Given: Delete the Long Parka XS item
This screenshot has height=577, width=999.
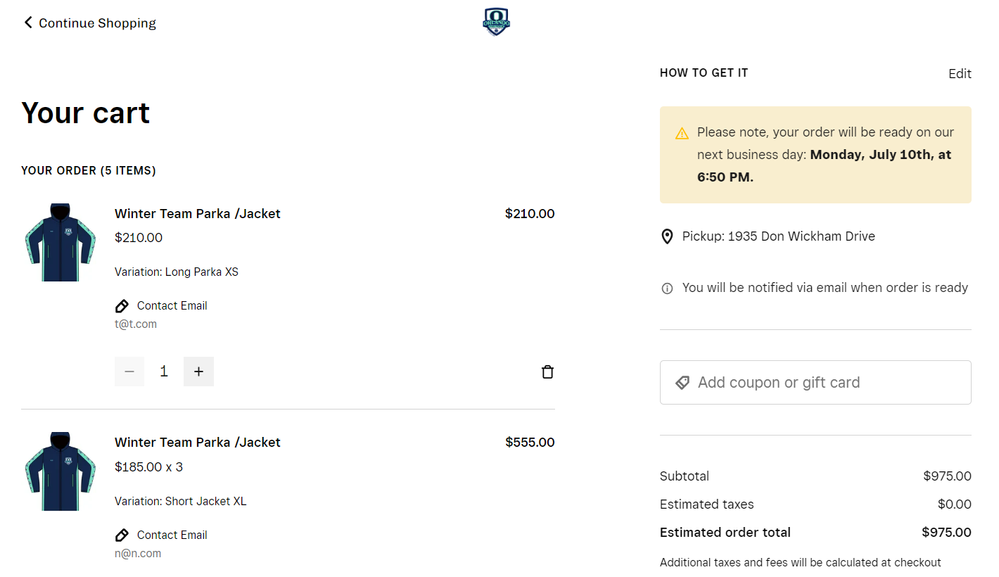Looking at the screenshot, I should [547, 372].
